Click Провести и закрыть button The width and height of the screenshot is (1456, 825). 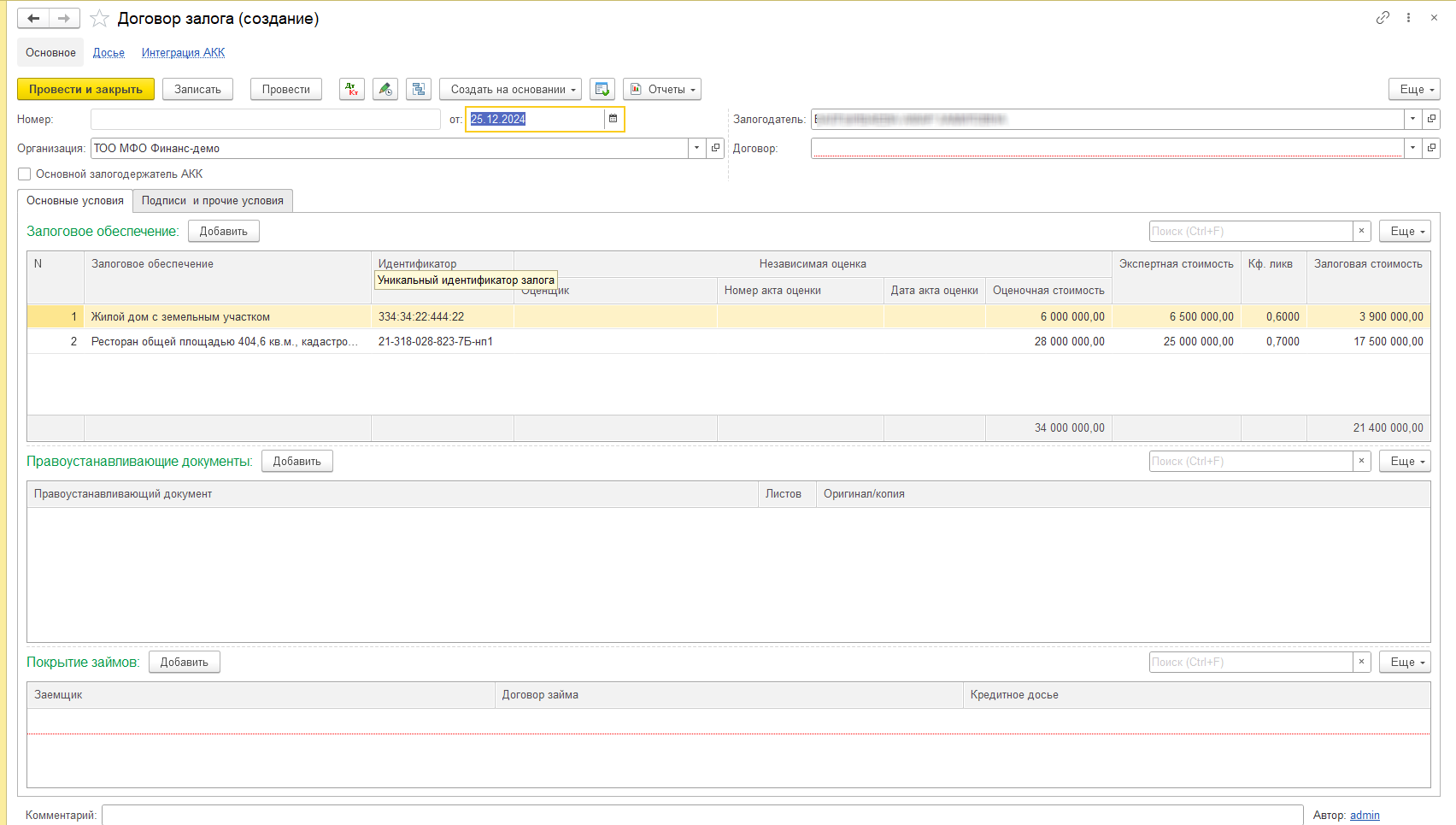click(85, 89)
